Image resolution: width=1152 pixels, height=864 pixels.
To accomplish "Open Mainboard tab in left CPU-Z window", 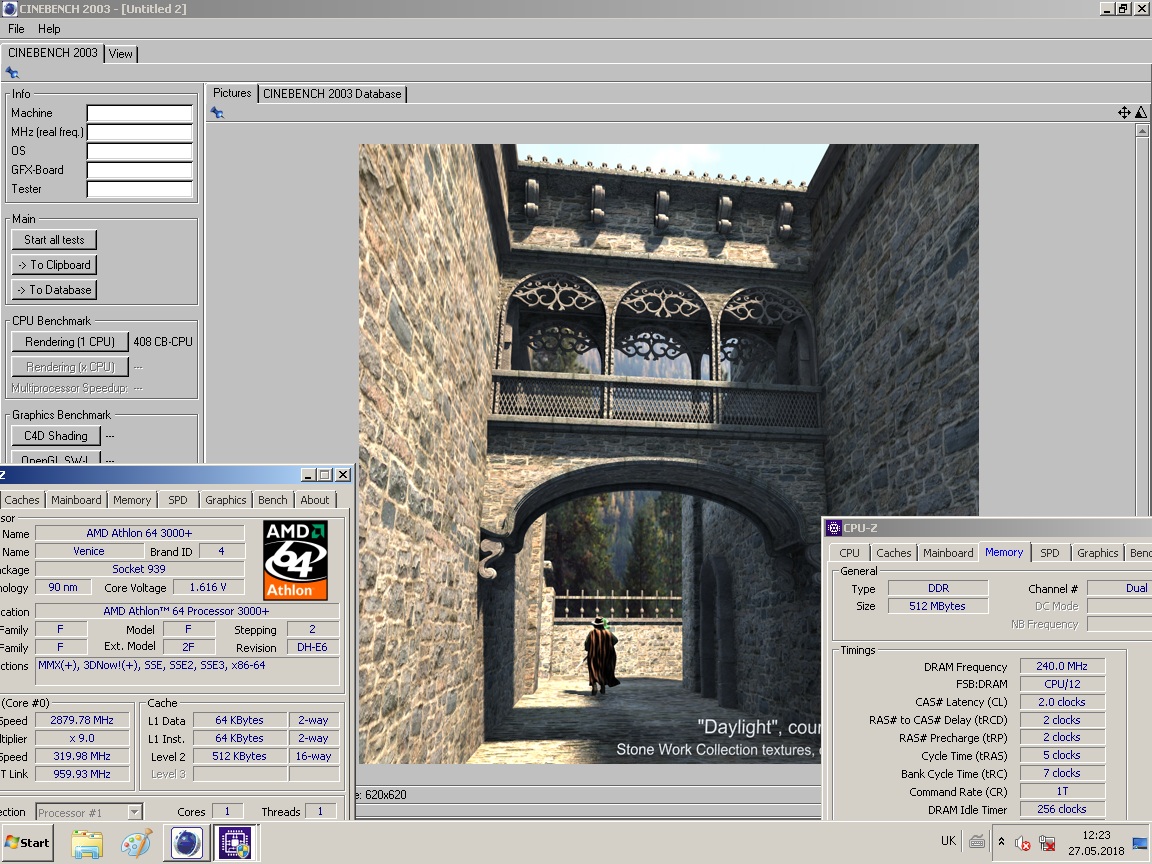I will [x=76, y=500].
